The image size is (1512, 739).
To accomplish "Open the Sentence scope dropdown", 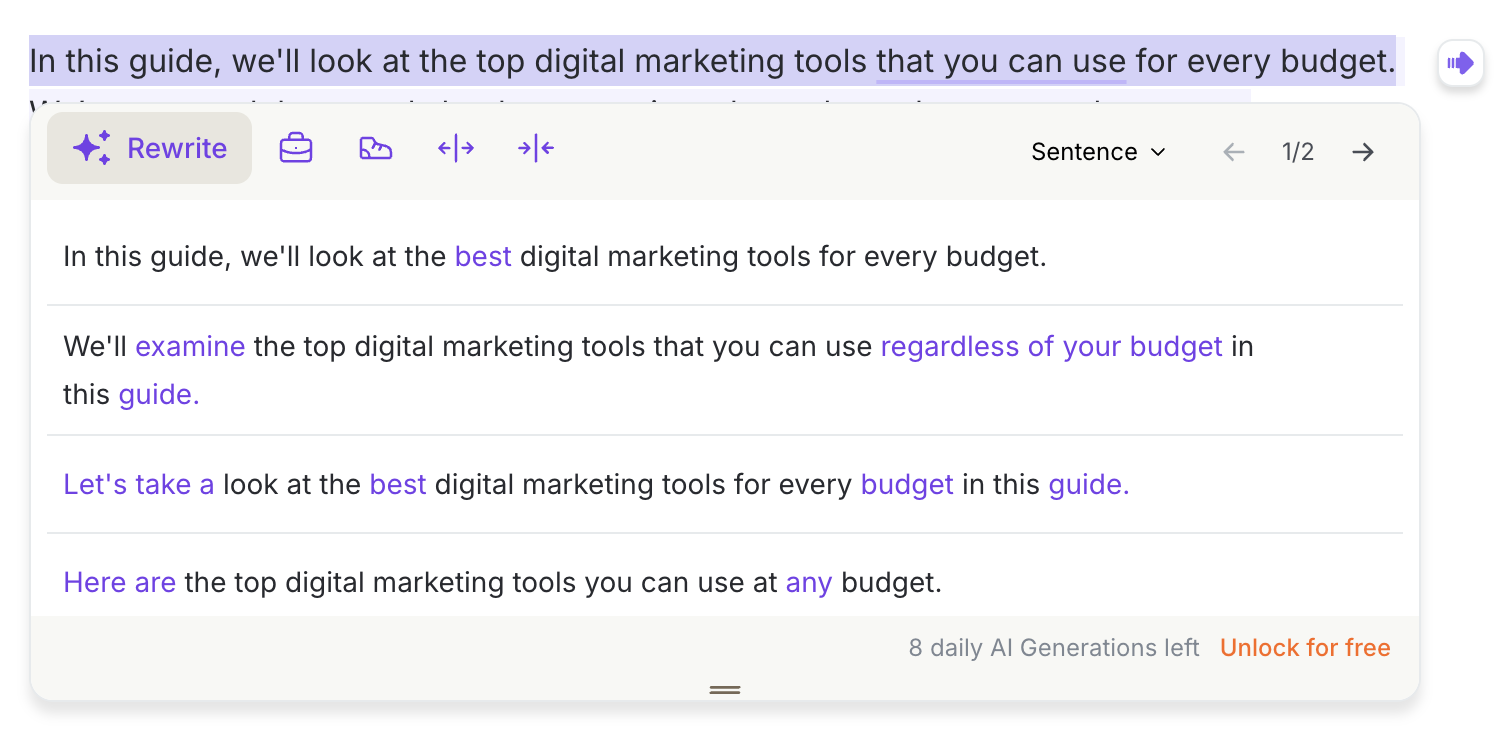I will (1098, 152).
